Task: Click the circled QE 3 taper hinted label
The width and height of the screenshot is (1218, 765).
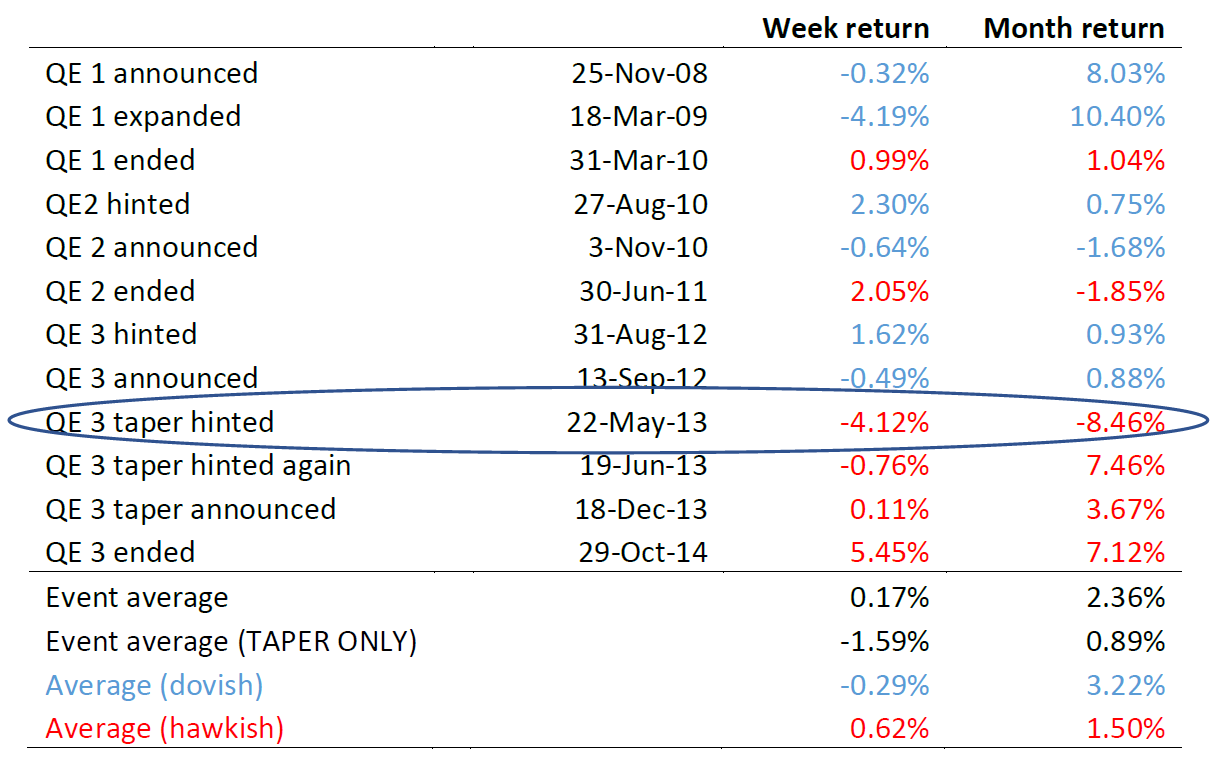Action: pos(160,422)
